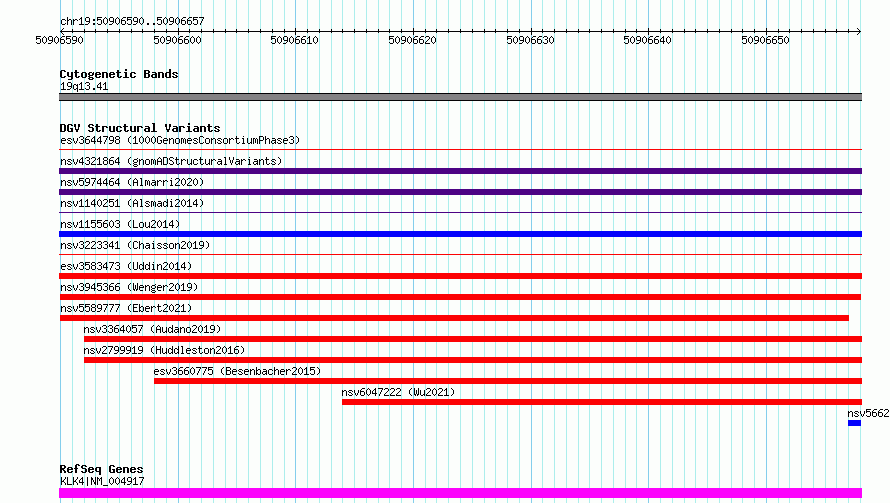890x503 pixels.
Task: Select the blue nsv1155603 Lou2014 bar
Action: coord(460,234)
